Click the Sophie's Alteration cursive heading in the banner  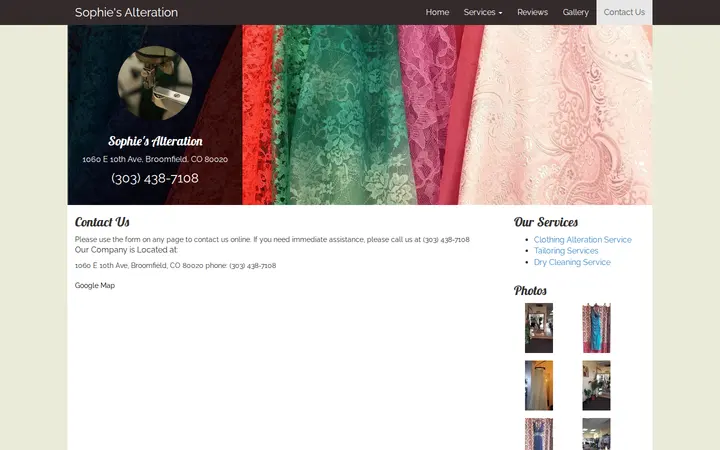click(155, 141)
